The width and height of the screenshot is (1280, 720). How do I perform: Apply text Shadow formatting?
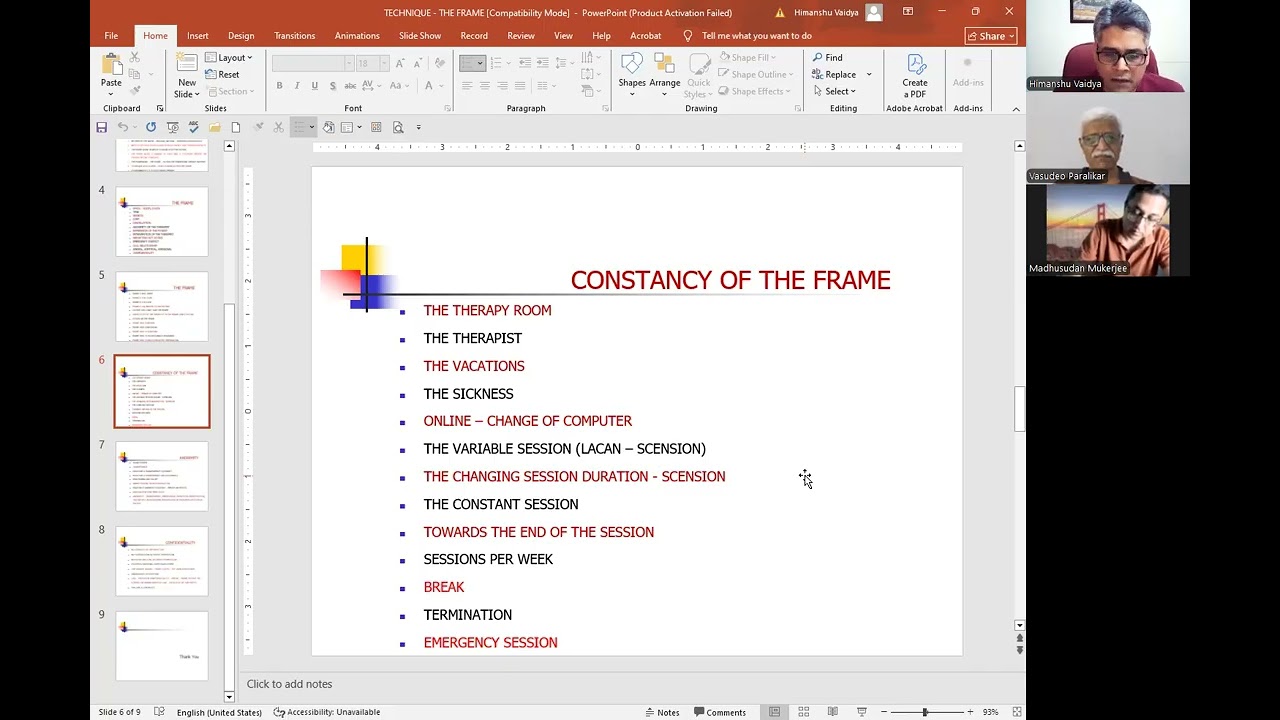pyautogui.click(x=333, y=86)
